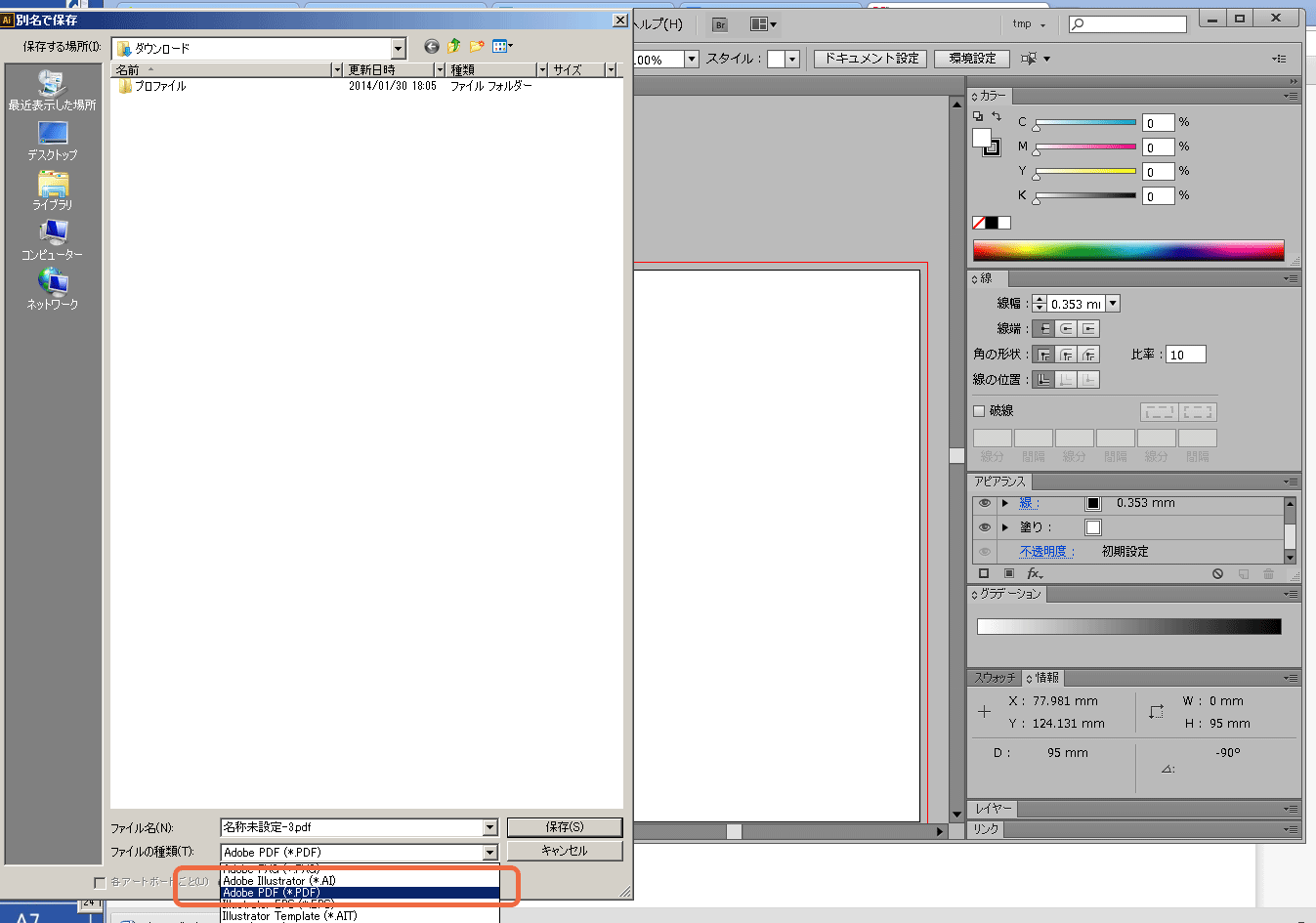
Task: Click stroke (線) link in Appearance panel
Action: [1029, 503]
